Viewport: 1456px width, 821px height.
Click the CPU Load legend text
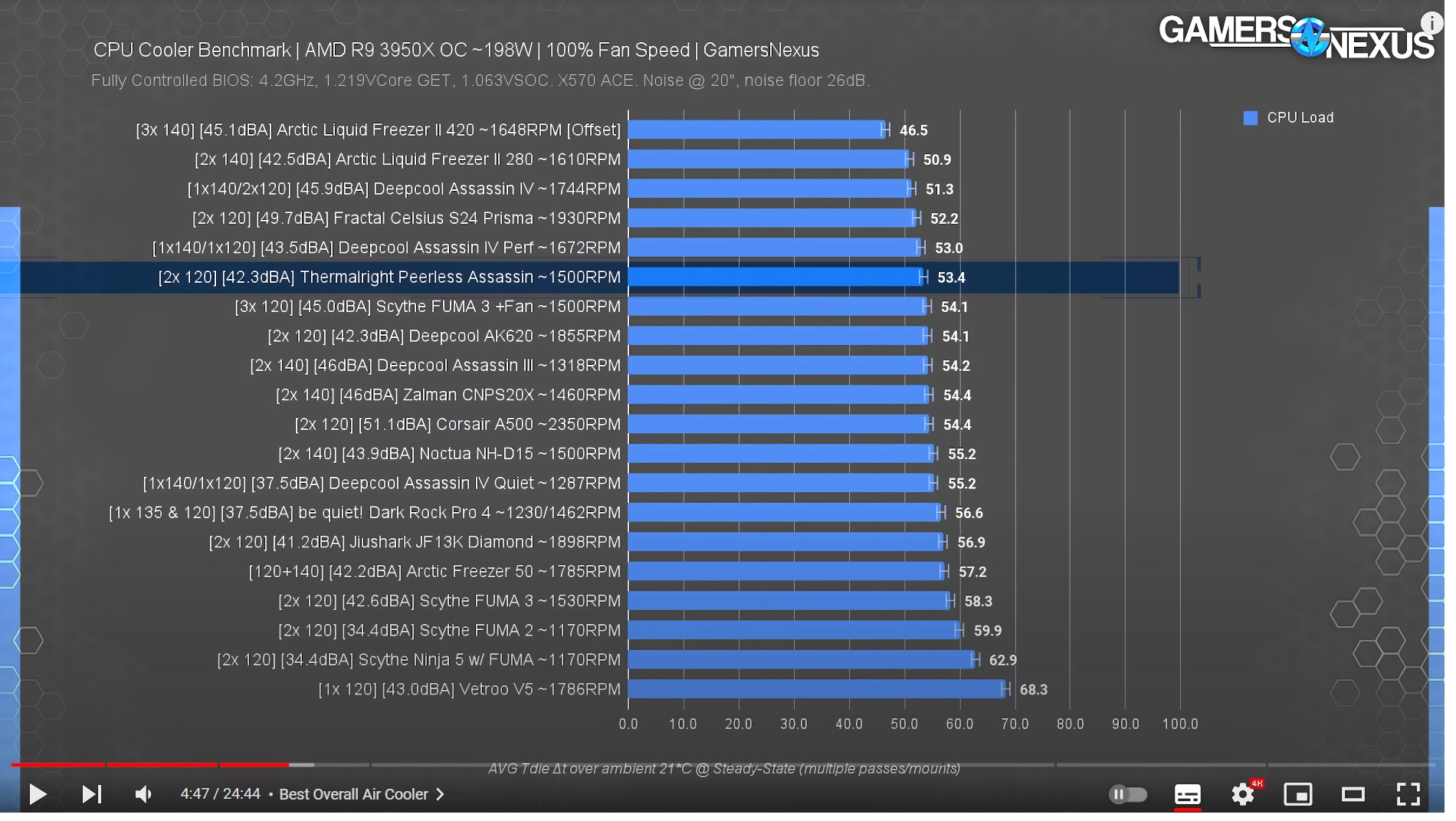pyautogui.click(x=1300, y=118)
